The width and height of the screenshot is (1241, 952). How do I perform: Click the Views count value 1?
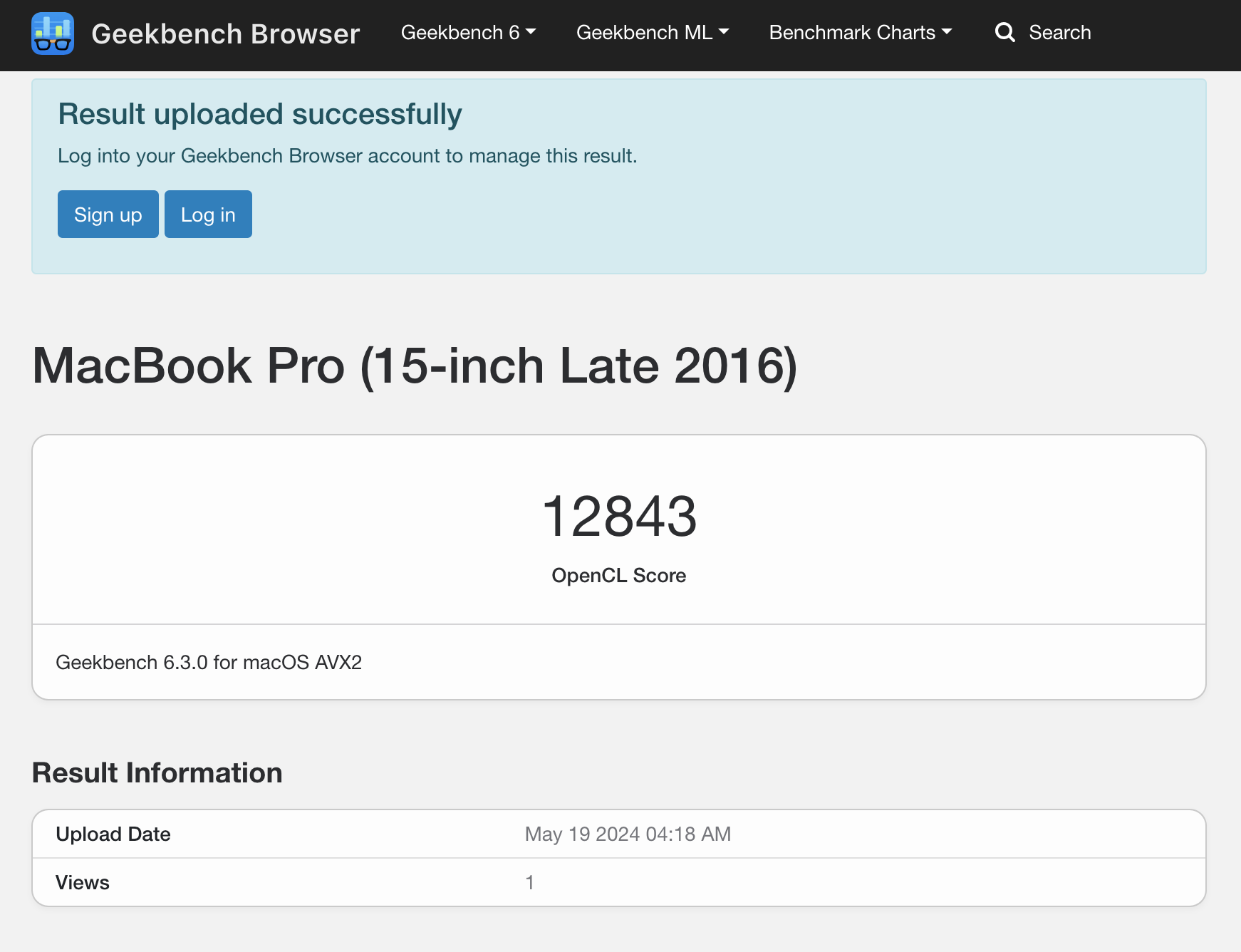click(529, 883)
